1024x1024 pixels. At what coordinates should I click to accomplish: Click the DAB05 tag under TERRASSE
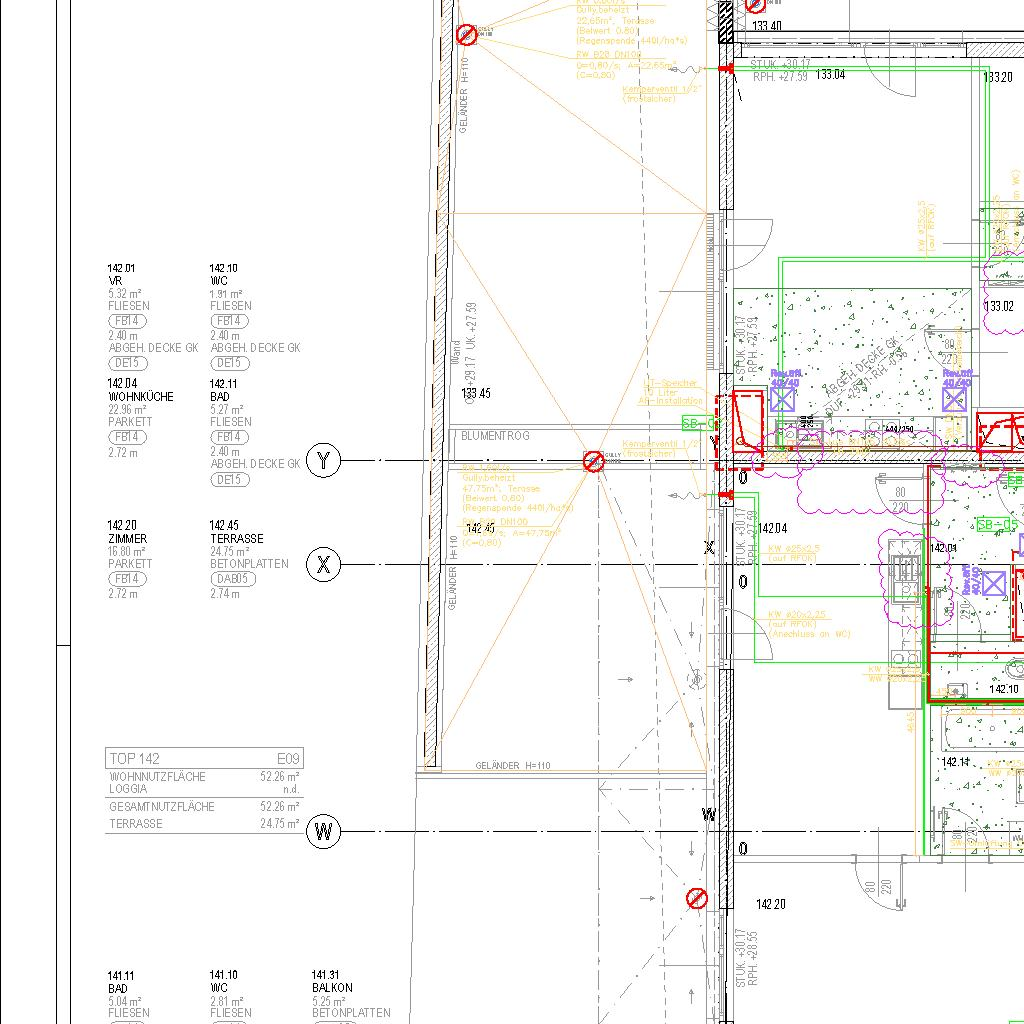coord(233,579)
